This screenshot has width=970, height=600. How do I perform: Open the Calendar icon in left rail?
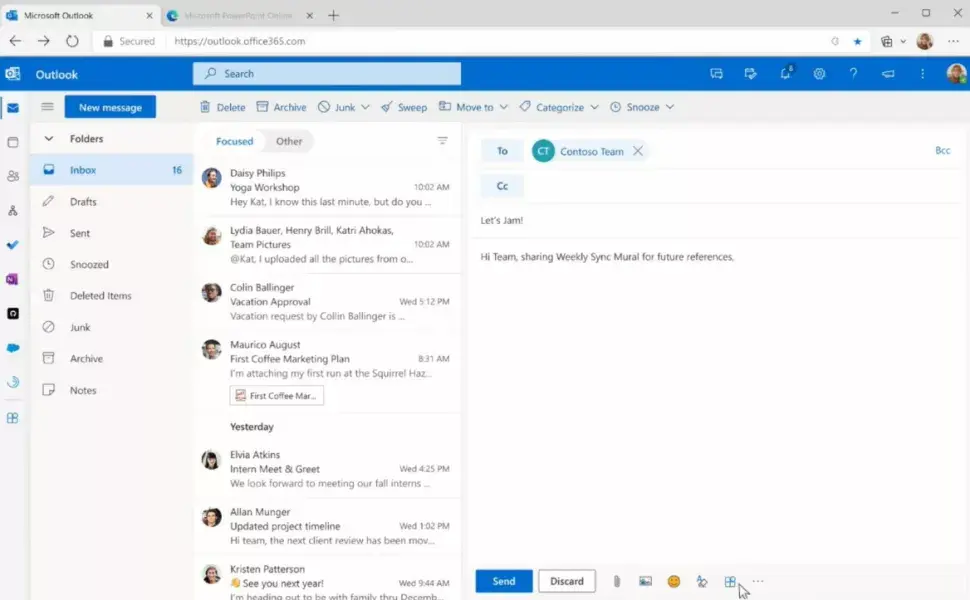coord(12,142)
